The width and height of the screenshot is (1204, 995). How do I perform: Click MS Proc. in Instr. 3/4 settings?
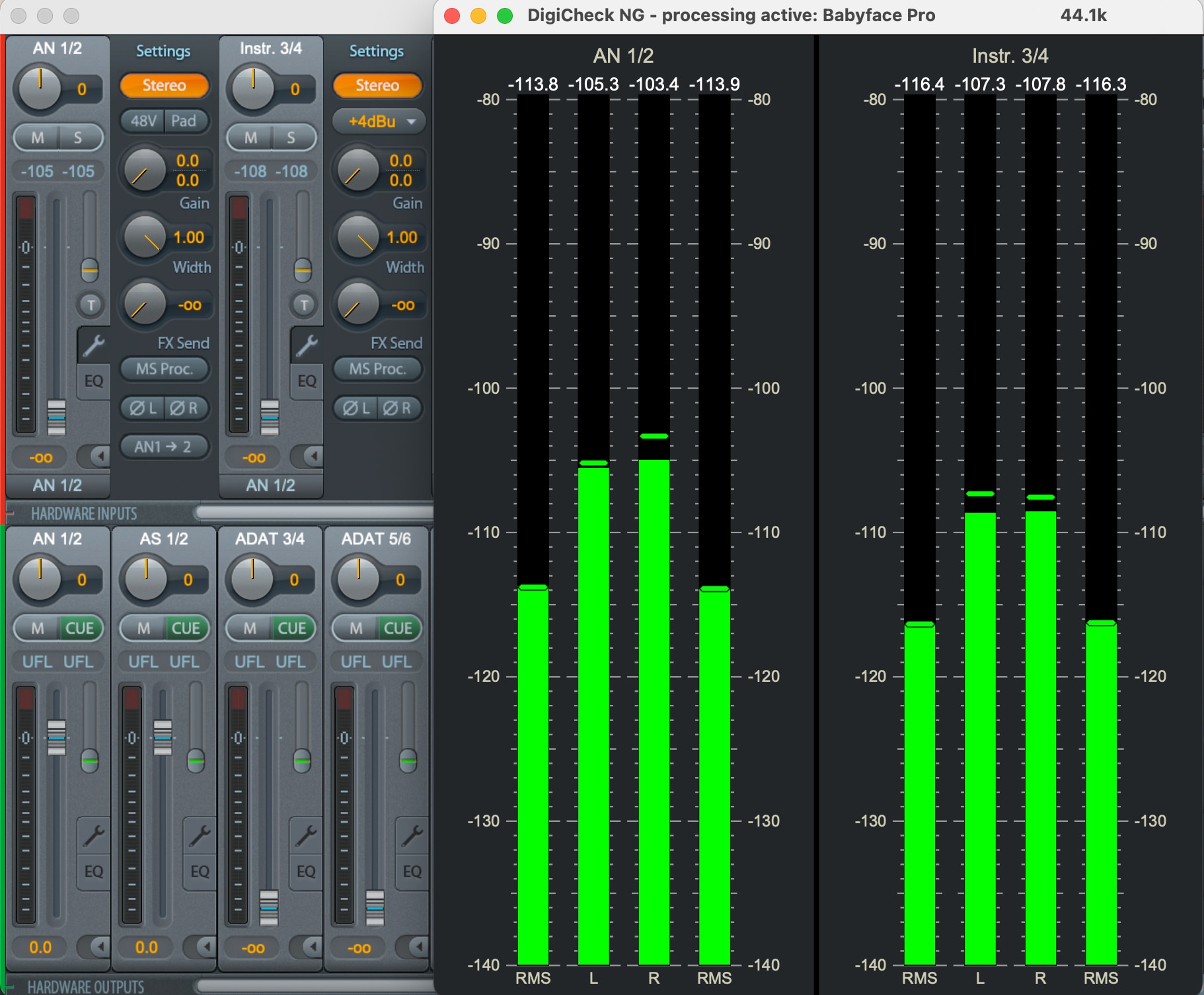click(x=377, y=369)
